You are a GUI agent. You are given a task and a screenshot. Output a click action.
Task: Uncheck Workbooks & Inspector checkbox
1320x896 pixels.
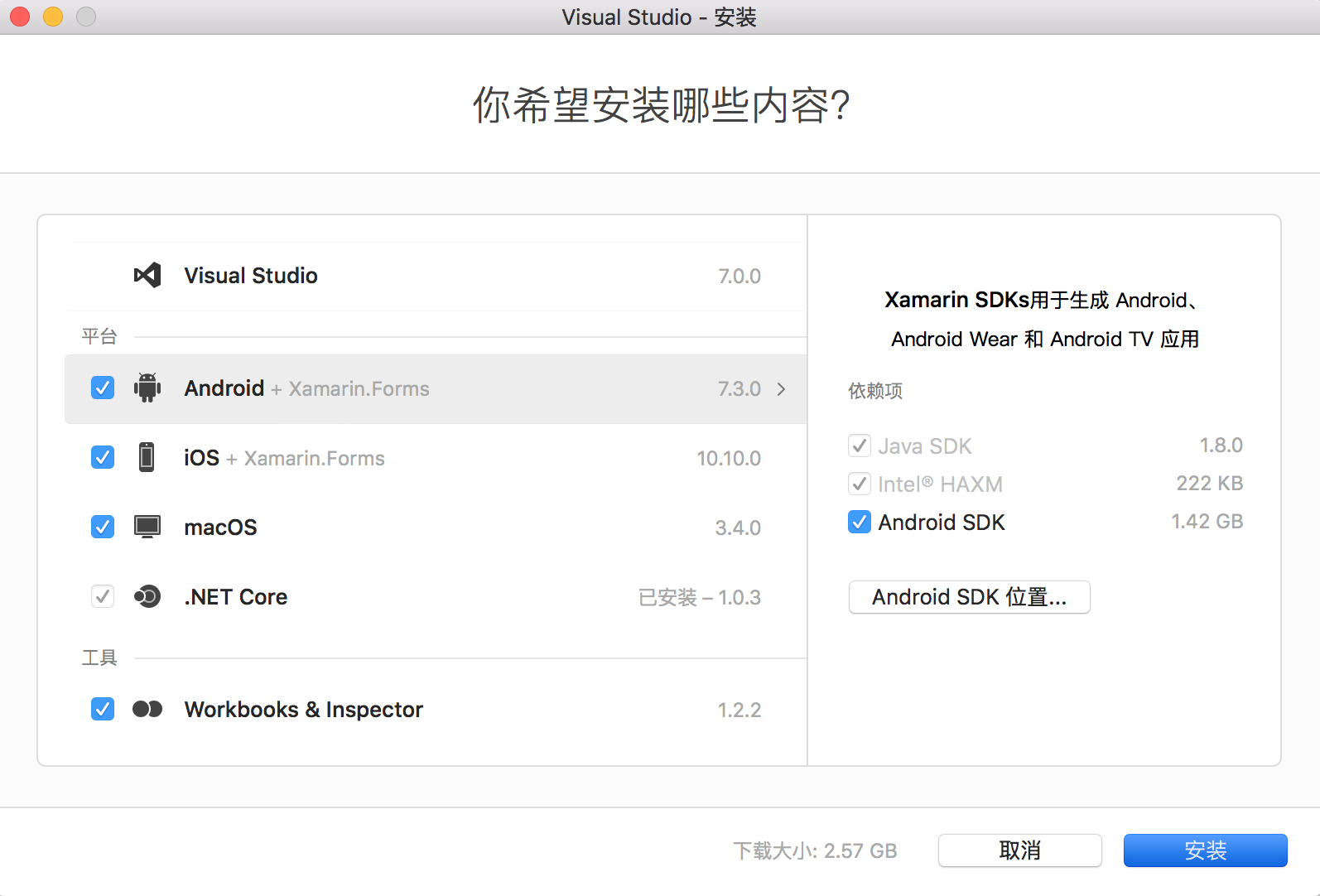tap(103, 709)
